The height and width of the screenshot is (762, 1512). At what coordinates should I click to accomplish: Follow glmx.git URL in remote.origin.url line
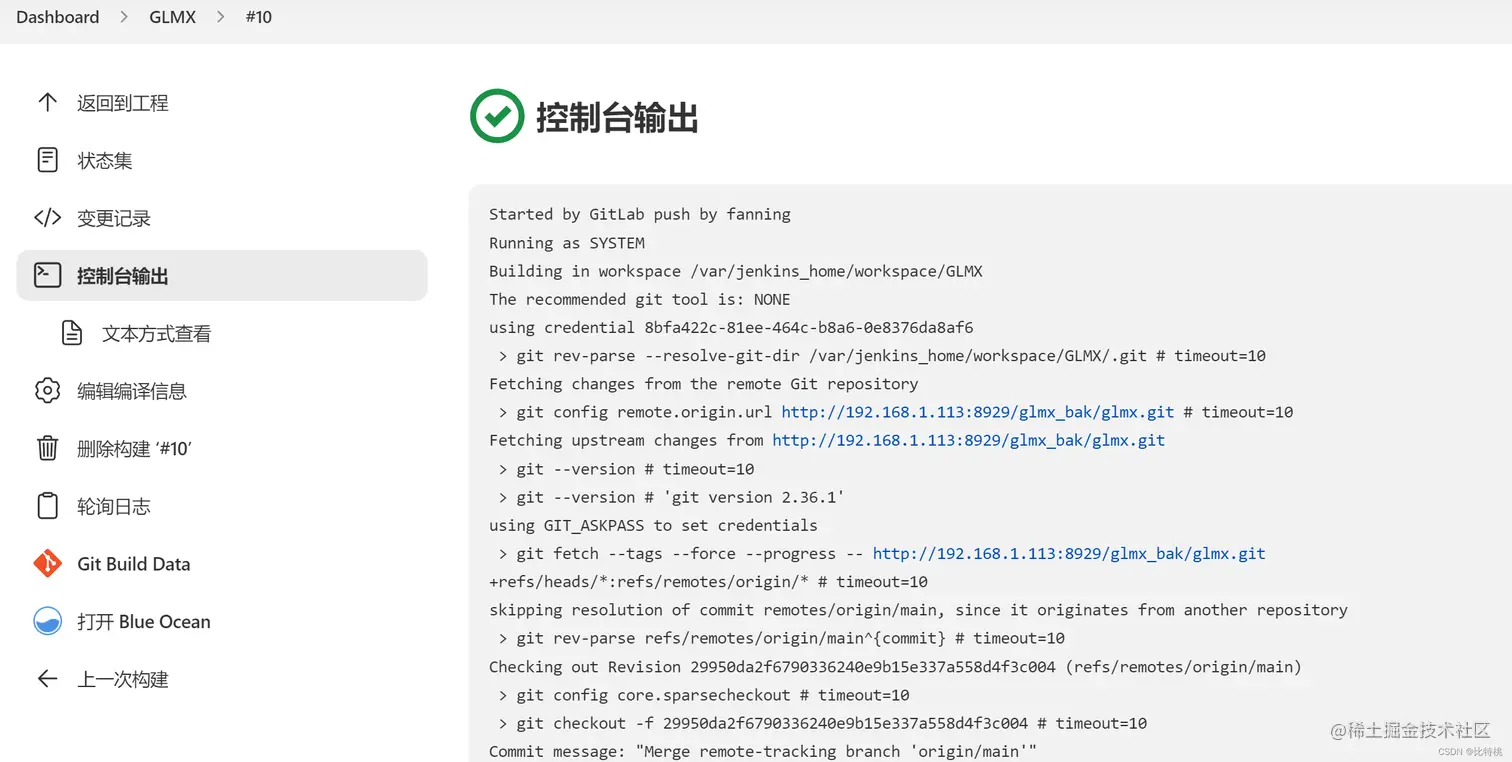pyautogui.click(x=978, y=412)
